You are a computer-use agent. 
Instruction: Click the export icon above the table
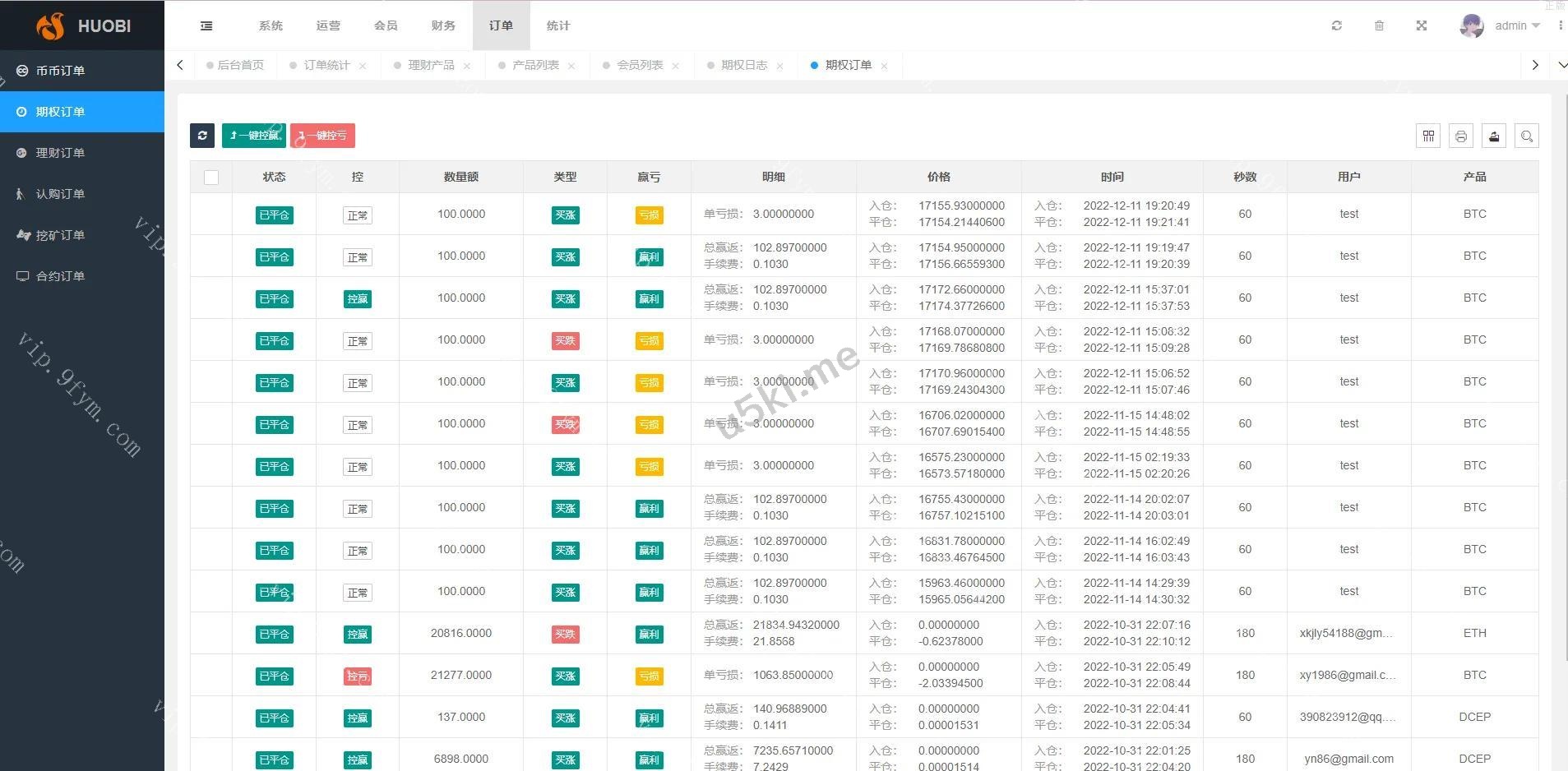pyautogui.click(x=1494, y=136)
